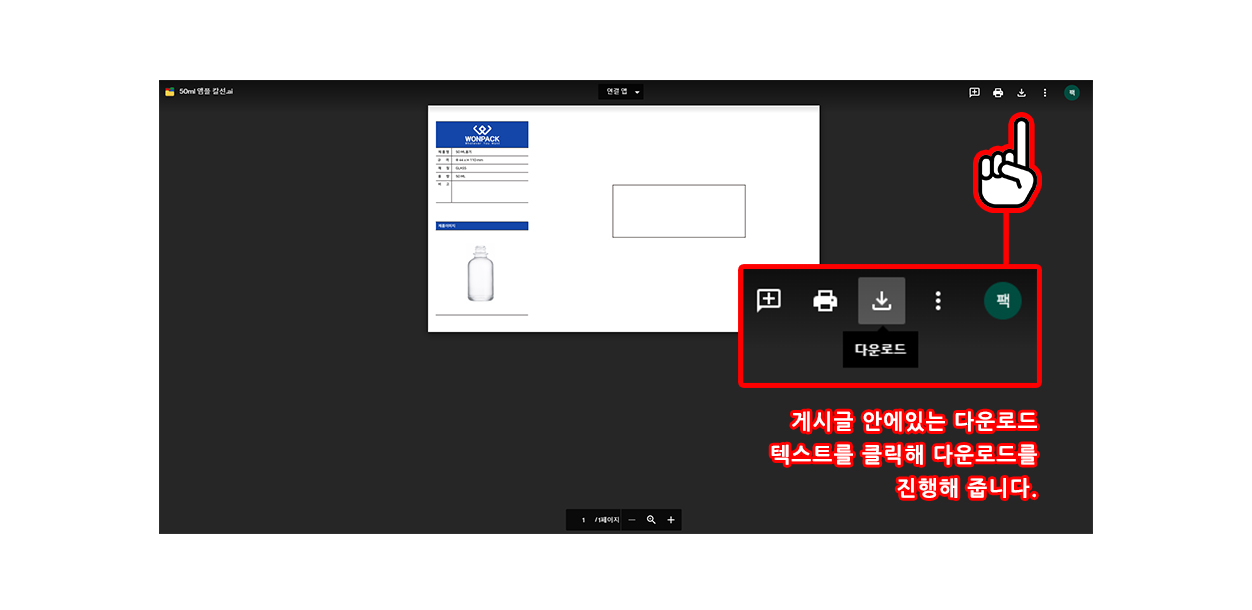Zoom out with the minus button
This screenshot has height=610, width=1252.
pyautogui.click(x=631, y=520)
